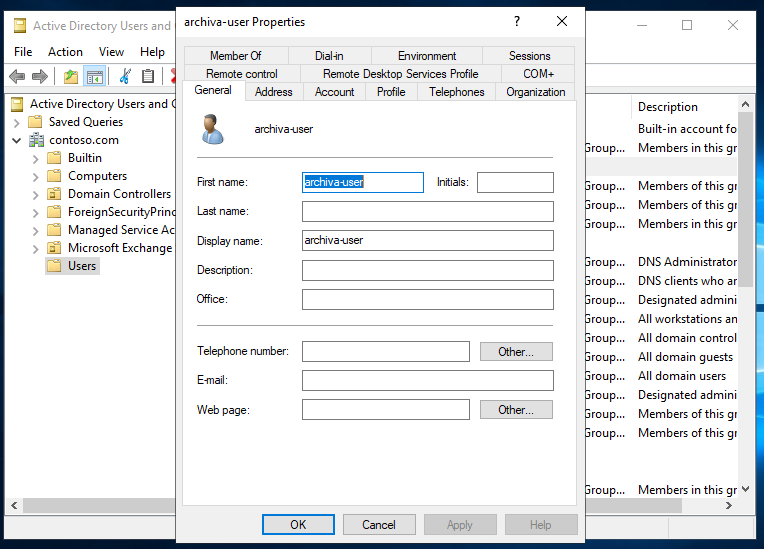This screenshot has height=549, width=764.
Task: Open the Action menu
Action: point(65,52)
